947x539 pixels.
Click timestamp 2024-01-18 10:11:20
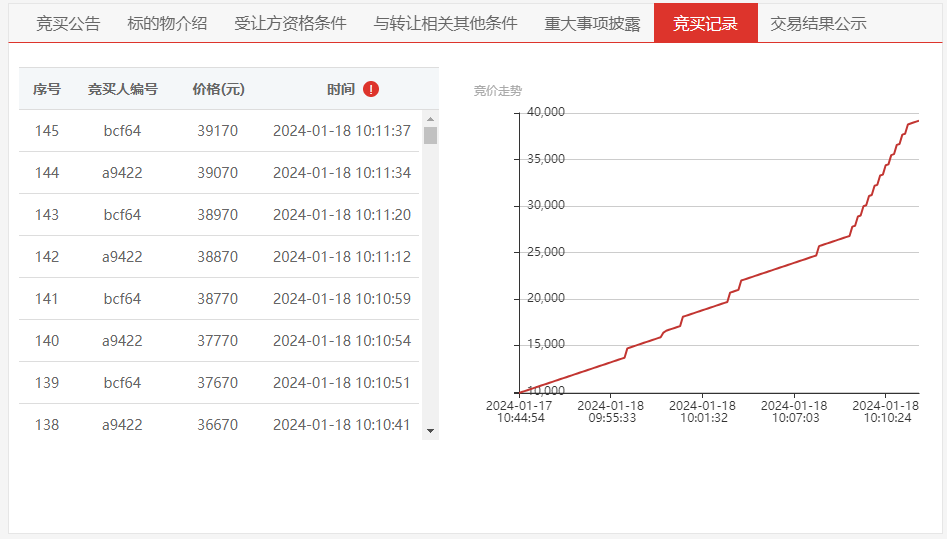point(342,215)
